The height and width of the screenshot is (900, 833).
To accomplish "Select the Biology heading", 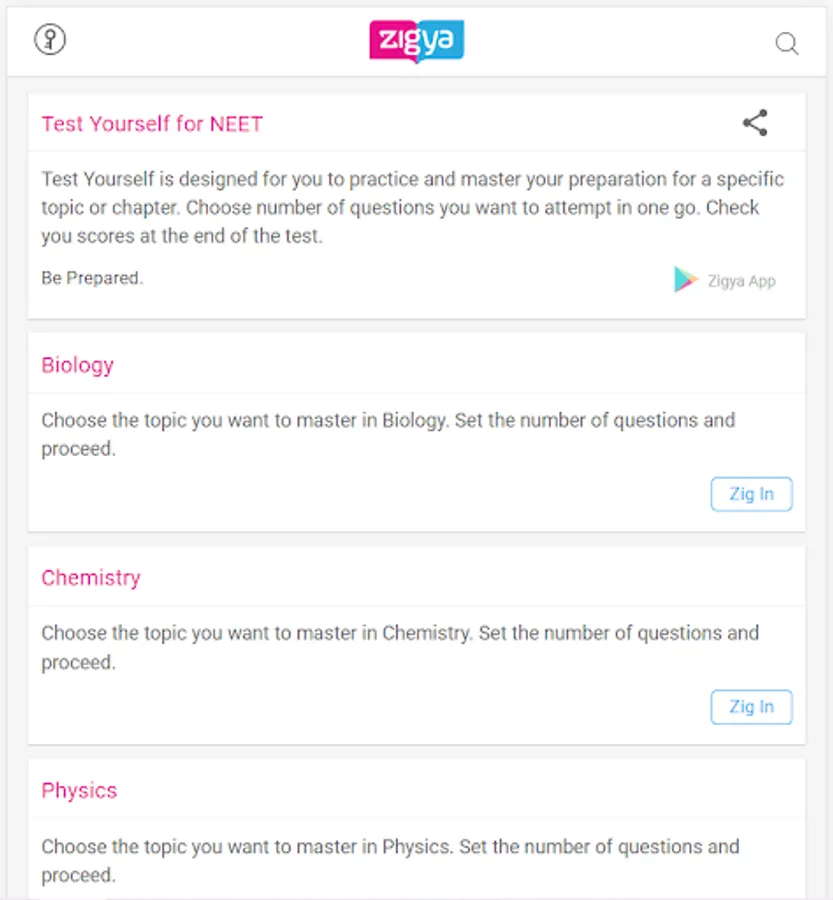I will [78, 365].
